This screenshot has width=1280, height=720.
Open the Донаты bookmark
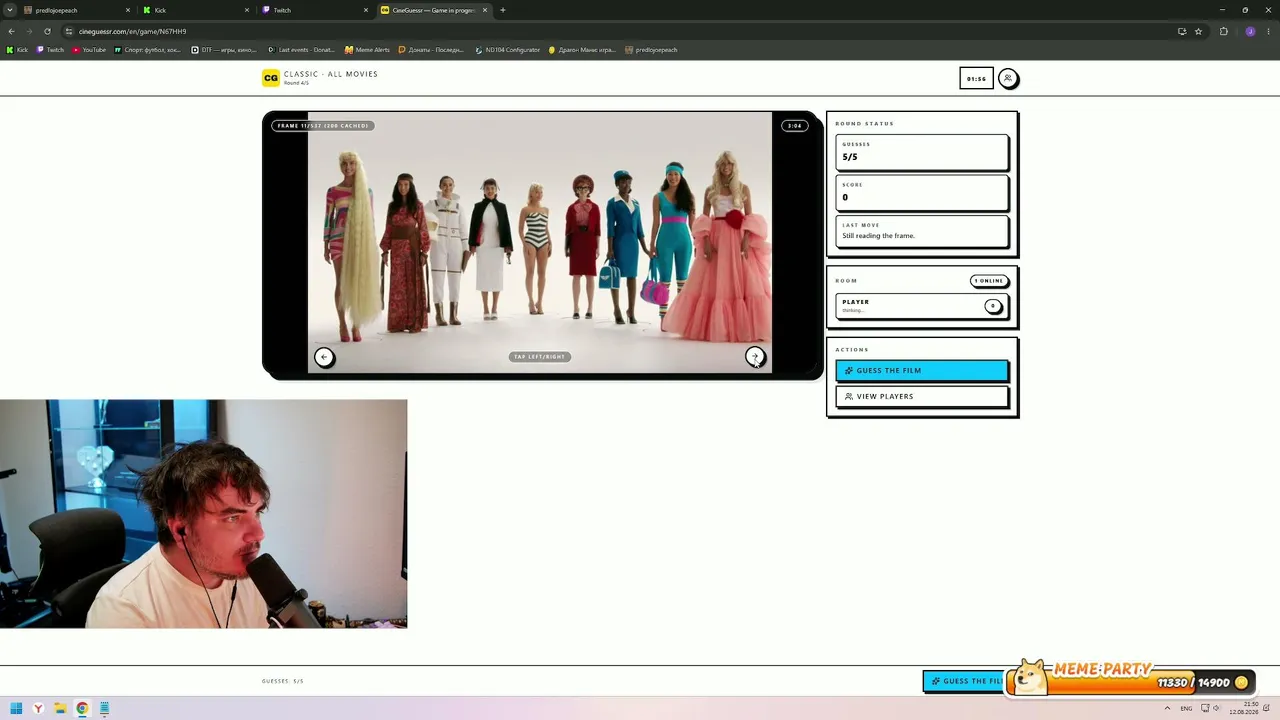pos(431,50)
